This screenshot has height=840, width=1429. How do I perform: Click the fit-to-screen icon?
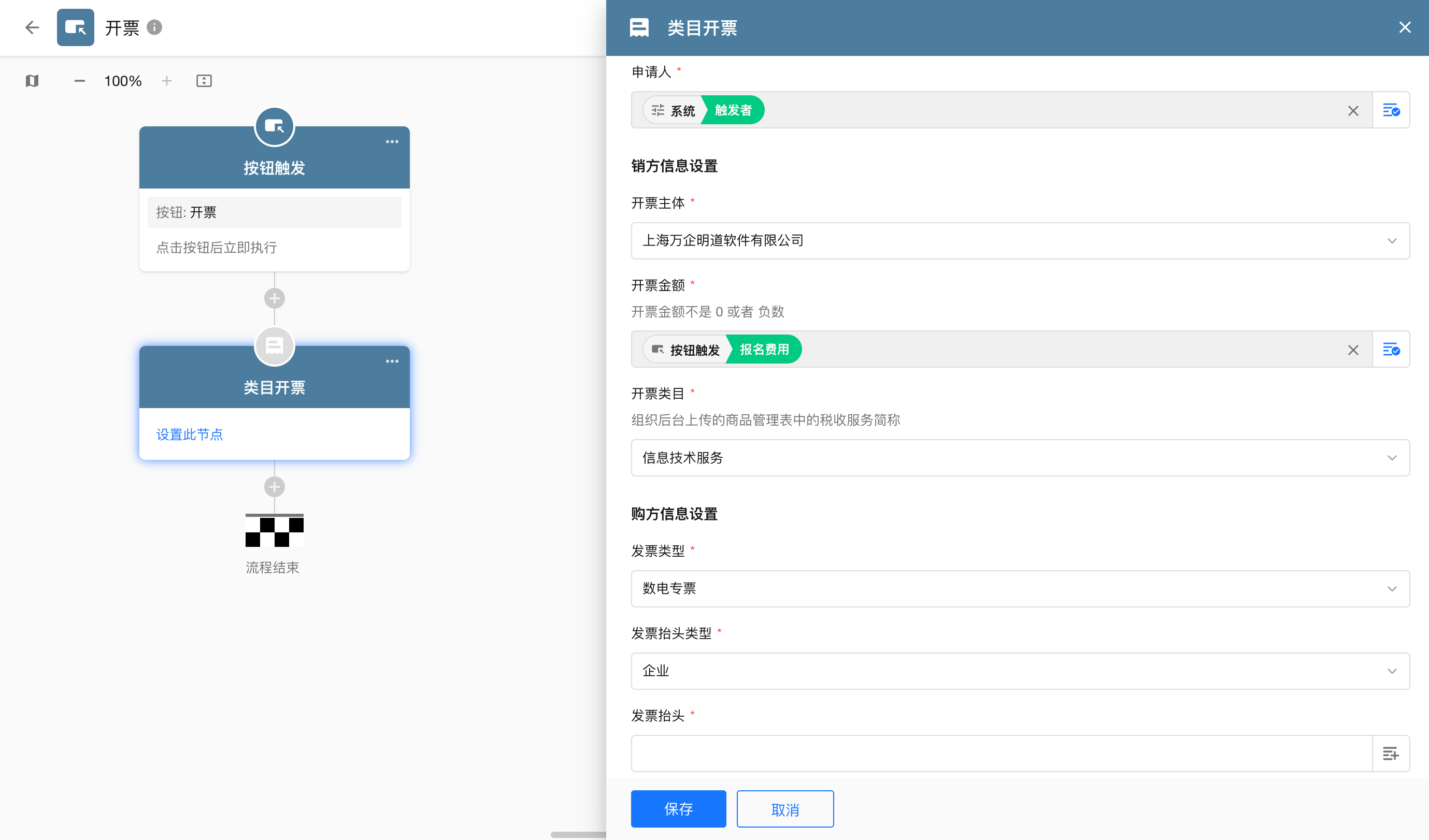pos(204,80)
